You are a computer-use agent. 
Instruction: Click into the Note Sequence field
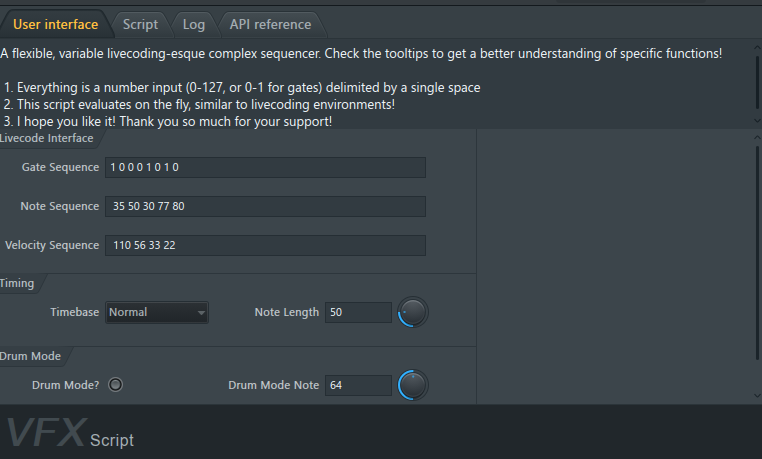pos(265,206)
